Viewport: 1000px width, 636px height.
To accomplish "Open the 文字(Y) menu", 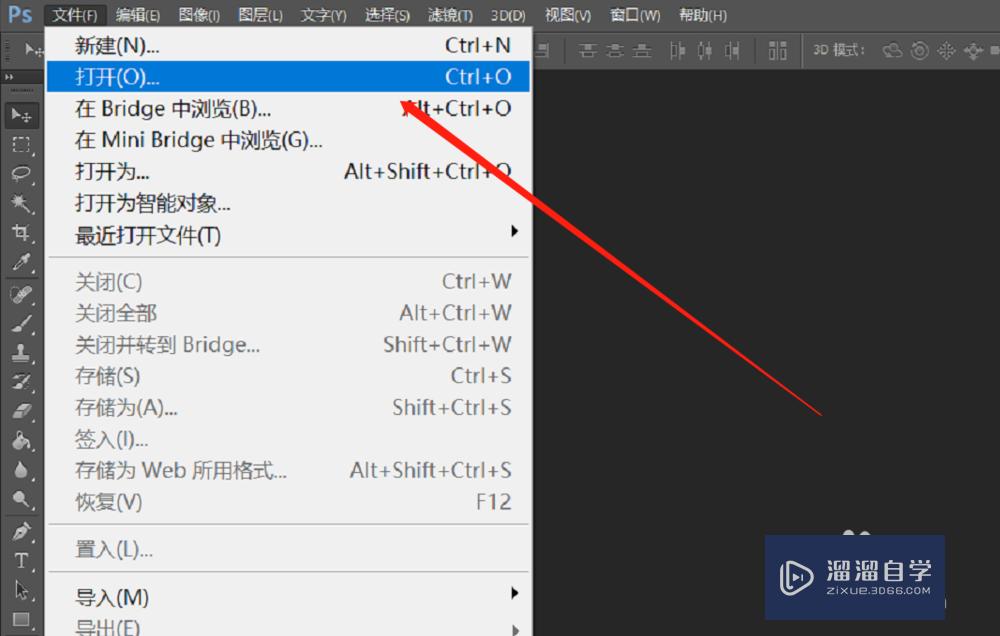I will click(323, 15).
